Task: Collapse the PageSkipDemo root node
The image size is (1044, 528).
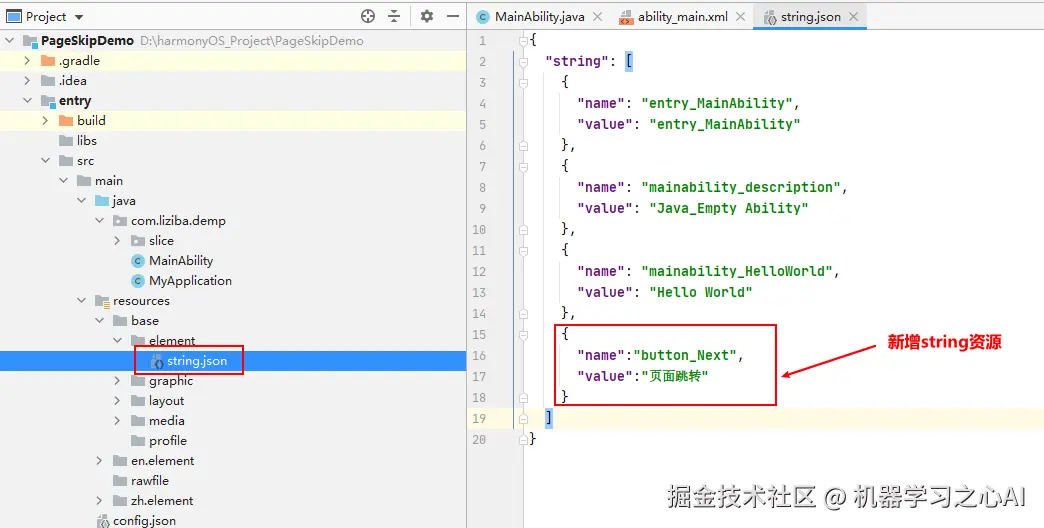Action: 9,41
